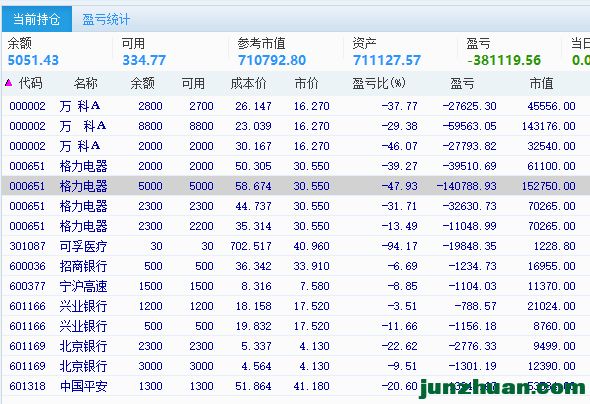This screenshot has width=590, height=404.
Task: Click the 盈亏比(%) column header
Action: 379,83
